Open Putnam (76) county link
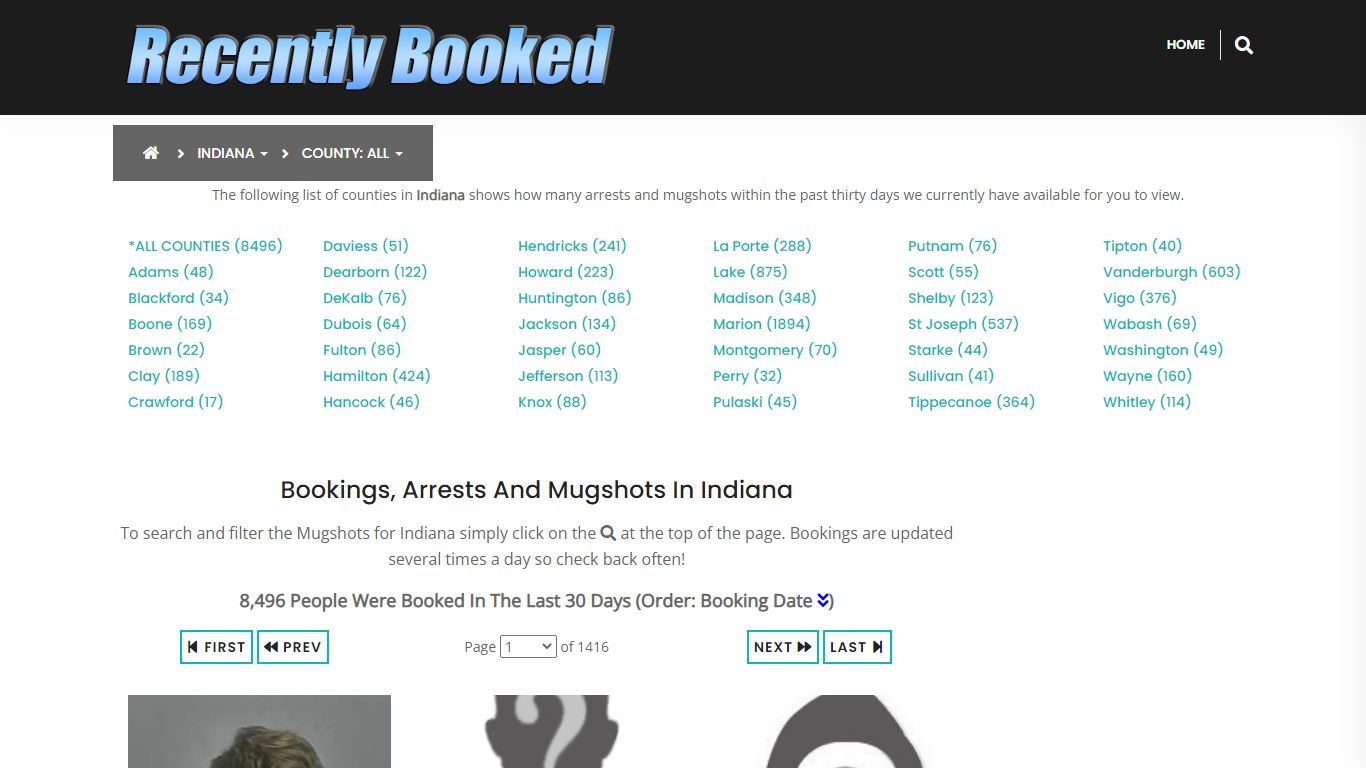This screenshot has height=768, width=1366. pos(953,246)
